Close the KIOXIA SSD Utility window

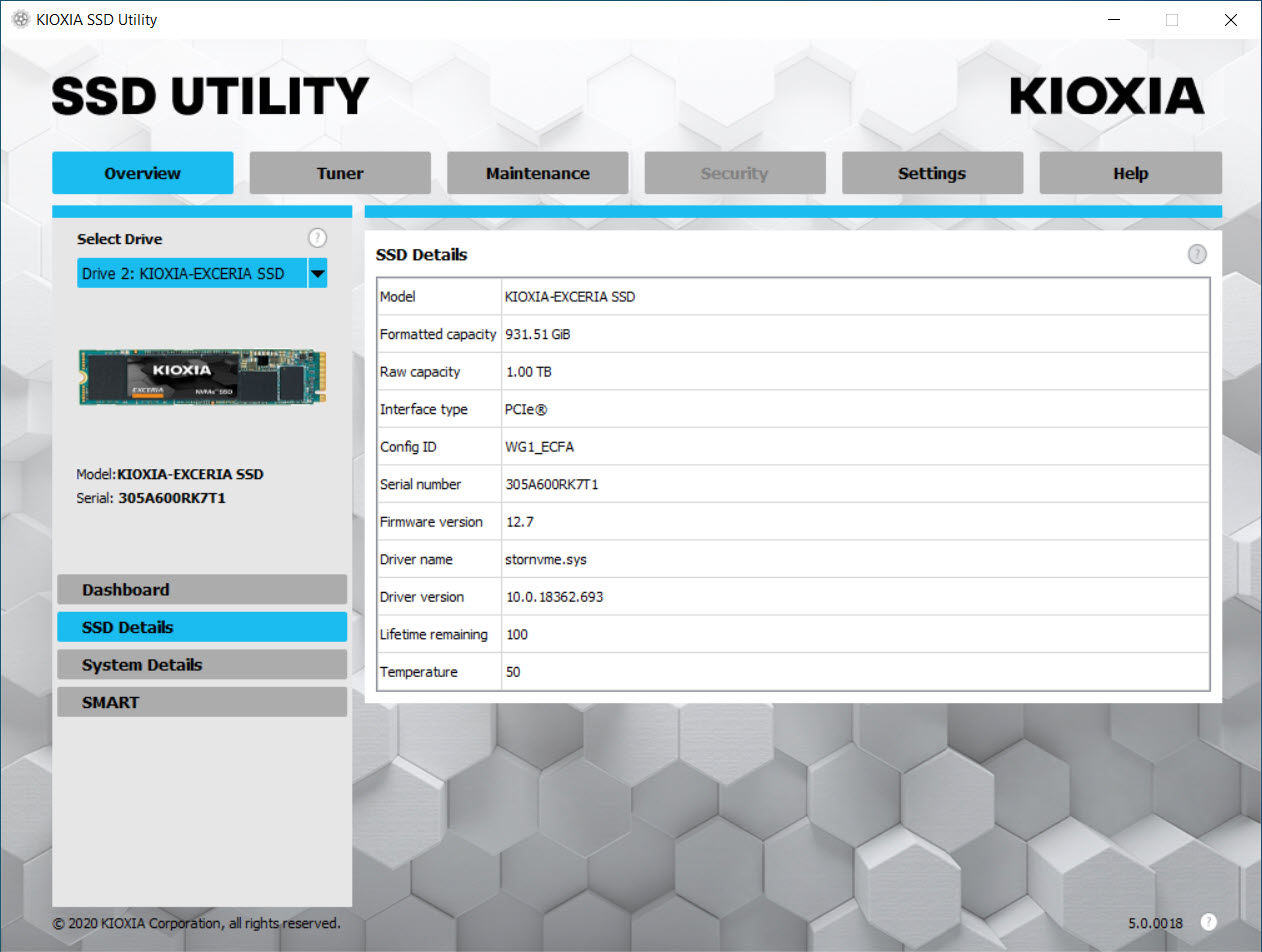[x=1231, y=19]
